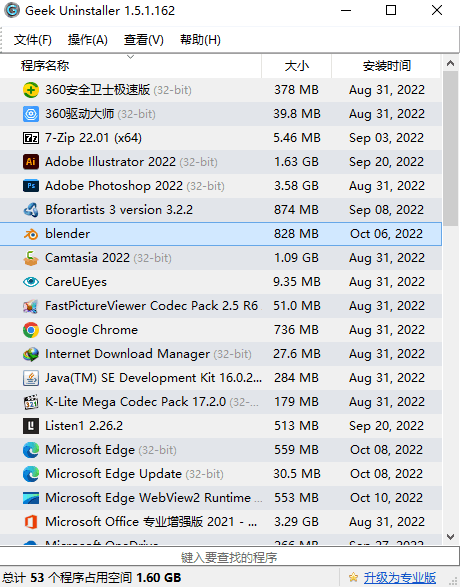Click the Oct 06, 2022 date cell

click(386, 234)
